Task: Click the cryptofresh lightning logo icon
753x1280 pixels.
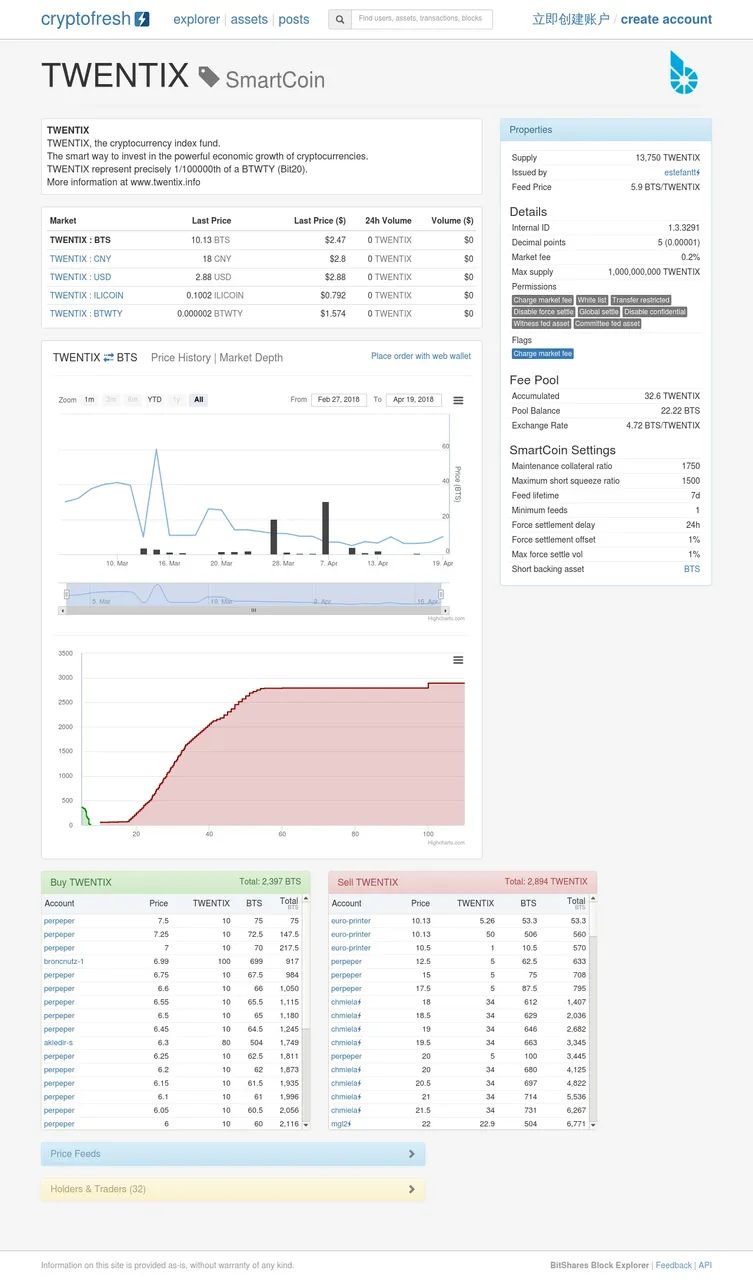Action: pyautogui.click(x=142, y=19)
